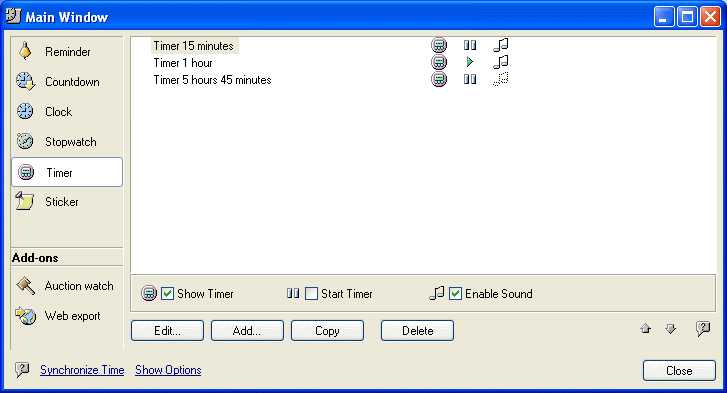Click sound note icon for Timer 15 minutes
The height and width of the screenshot is (393, 727).
[501, 45]
